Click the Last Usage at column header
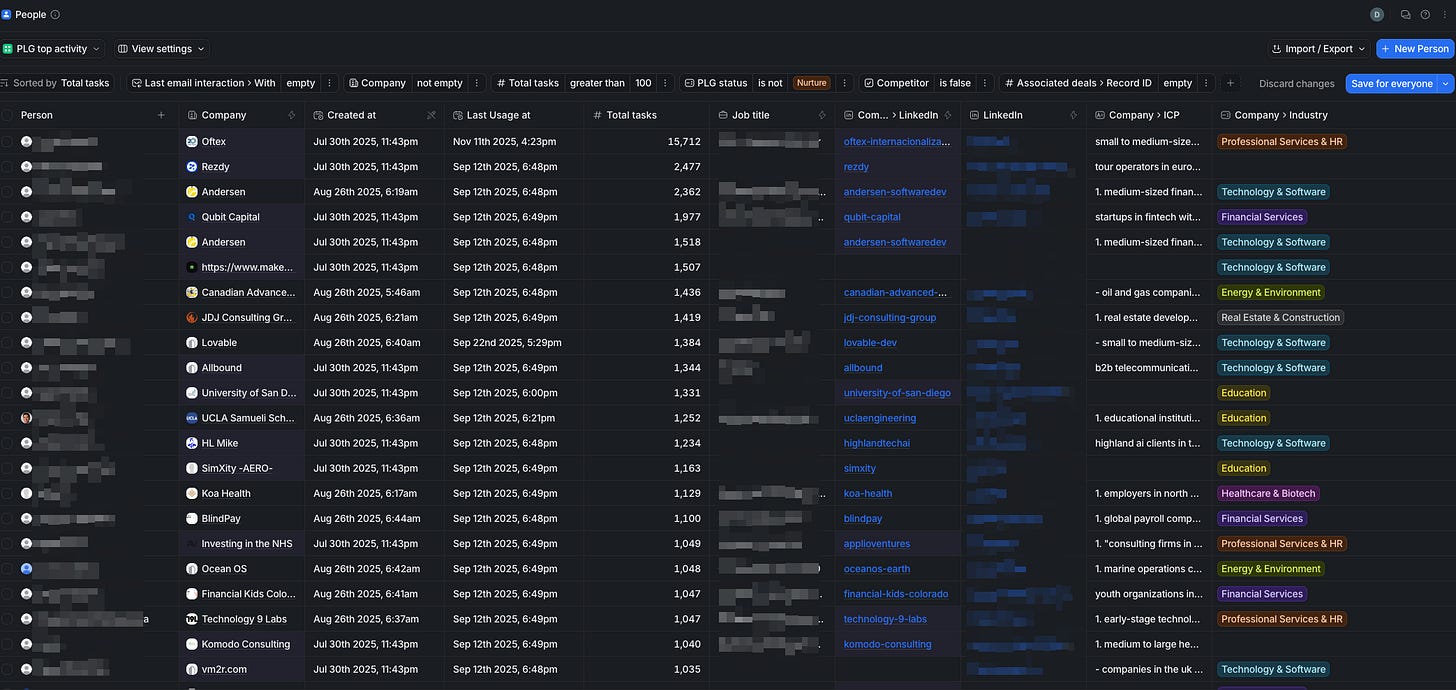Image resolution: width=1456 pixels, height=690 pixels. tap(514, 115)
